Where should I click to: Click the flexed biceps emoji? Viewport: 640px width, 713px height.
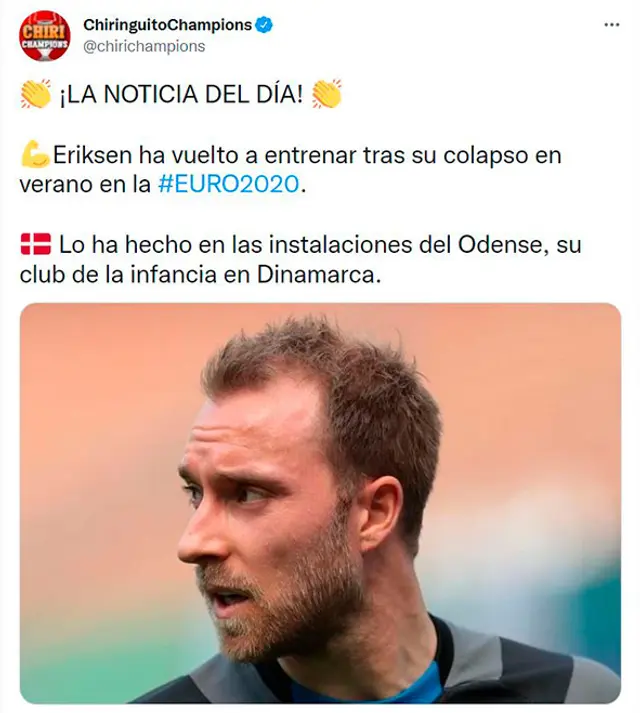35,155
